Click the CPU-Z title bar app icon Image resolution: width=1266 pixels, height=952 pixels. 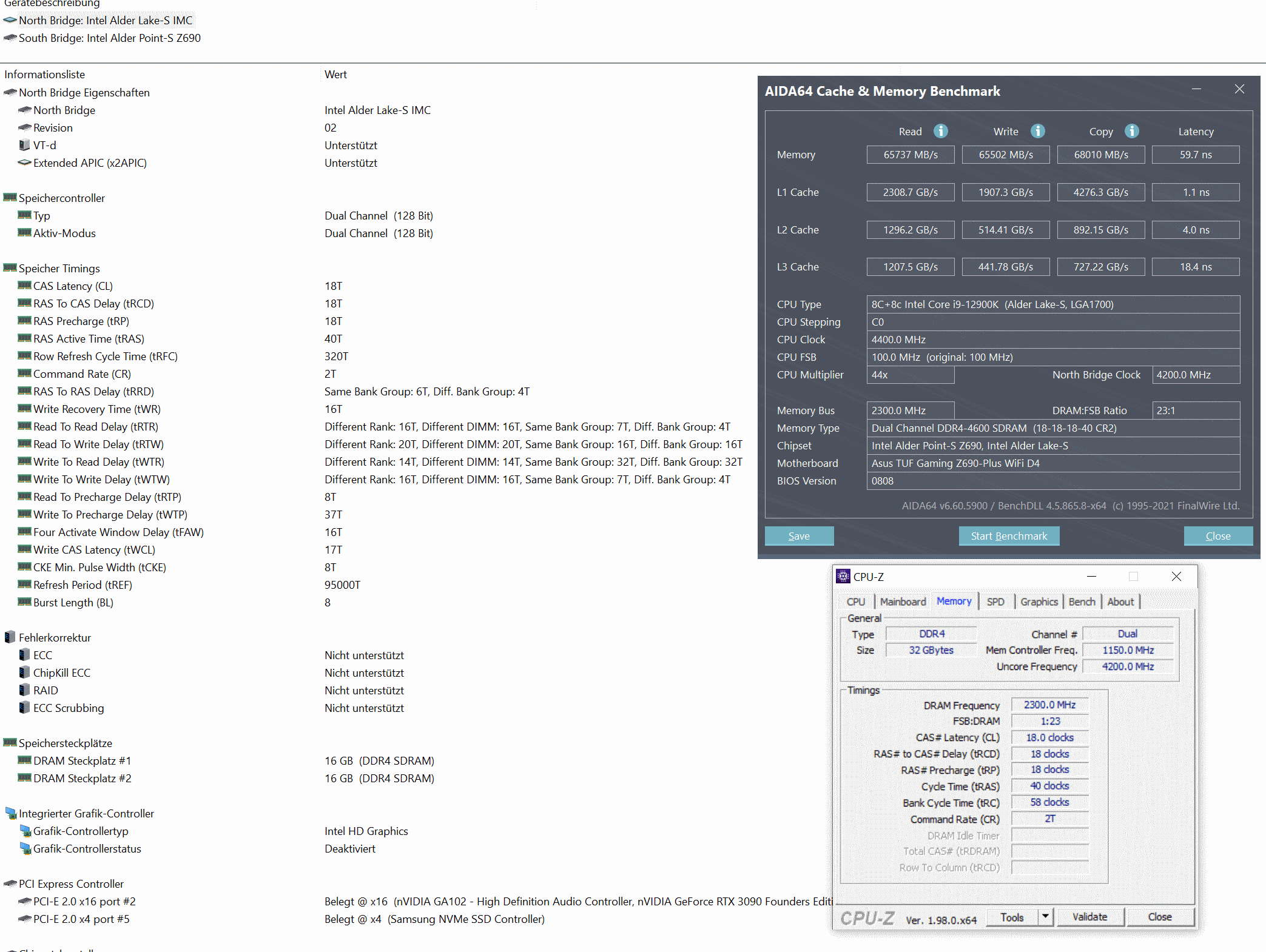(843, 576)
